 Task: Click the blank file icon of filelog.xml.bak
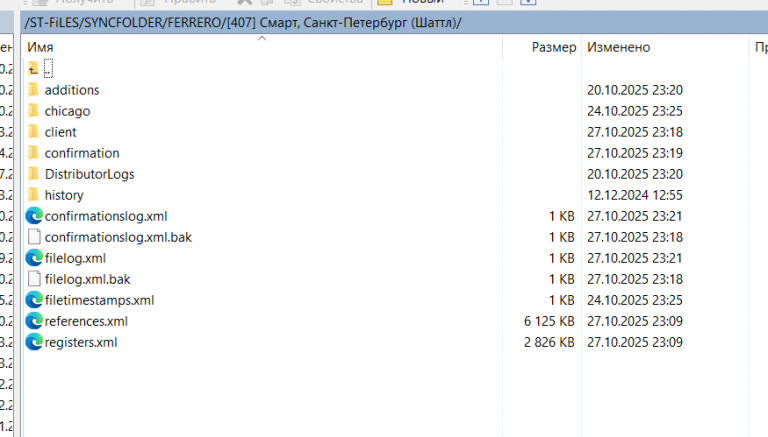pyautogui.click(x=34, y=279)
